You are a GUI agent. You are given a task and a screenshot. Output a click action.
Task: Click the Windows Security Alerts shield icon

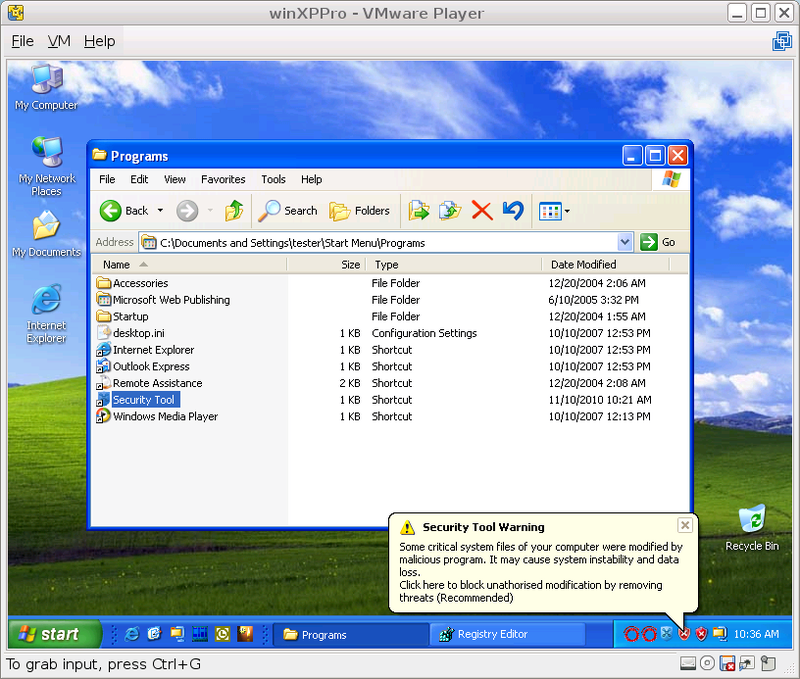click(x=702, y=634)
